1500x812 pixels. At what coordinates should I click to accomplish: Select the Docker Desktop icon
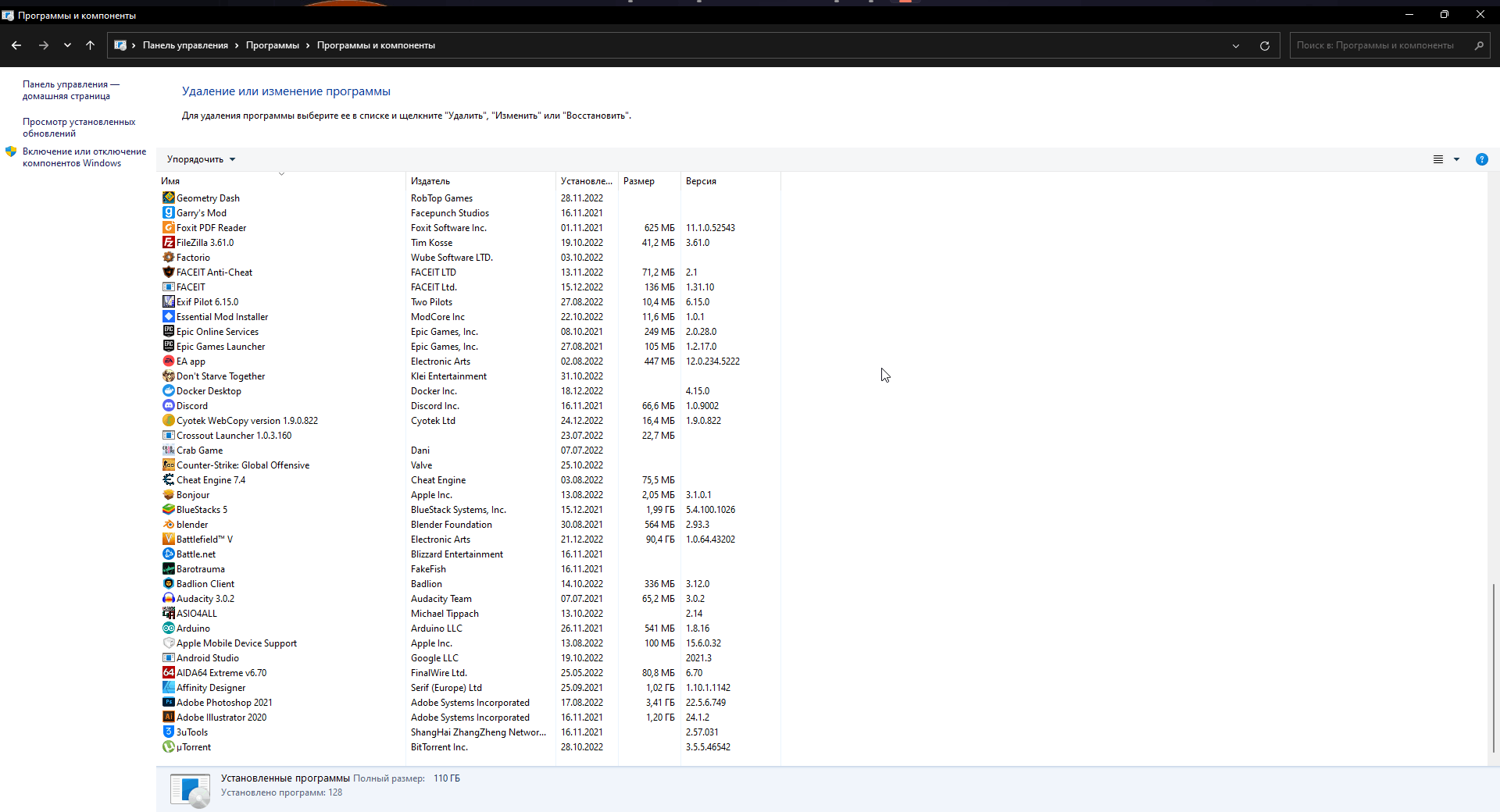click(168, 390)
